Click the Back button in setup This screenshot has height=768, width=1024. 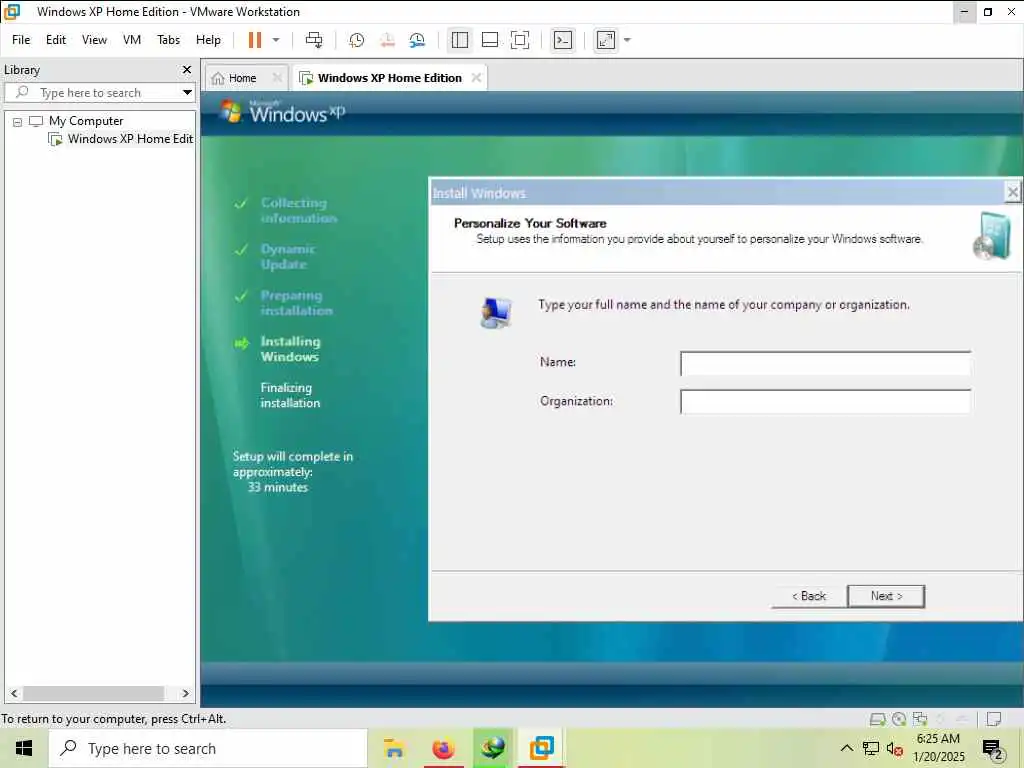click(x=808, y=596)
